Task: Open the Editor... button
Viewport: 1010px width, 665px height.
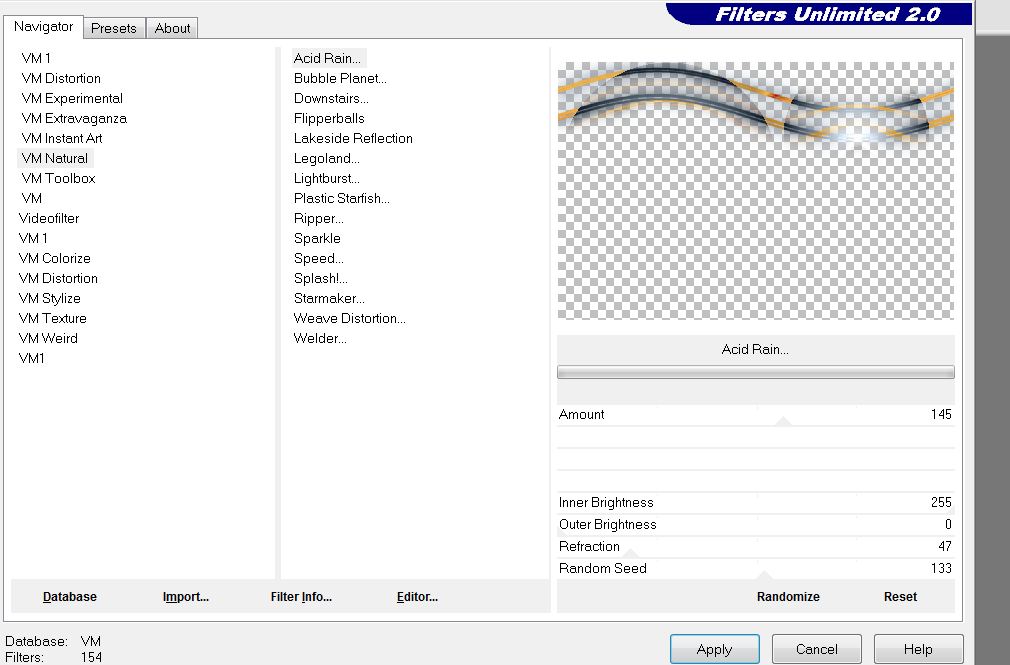Action: [x=417, y=597]
